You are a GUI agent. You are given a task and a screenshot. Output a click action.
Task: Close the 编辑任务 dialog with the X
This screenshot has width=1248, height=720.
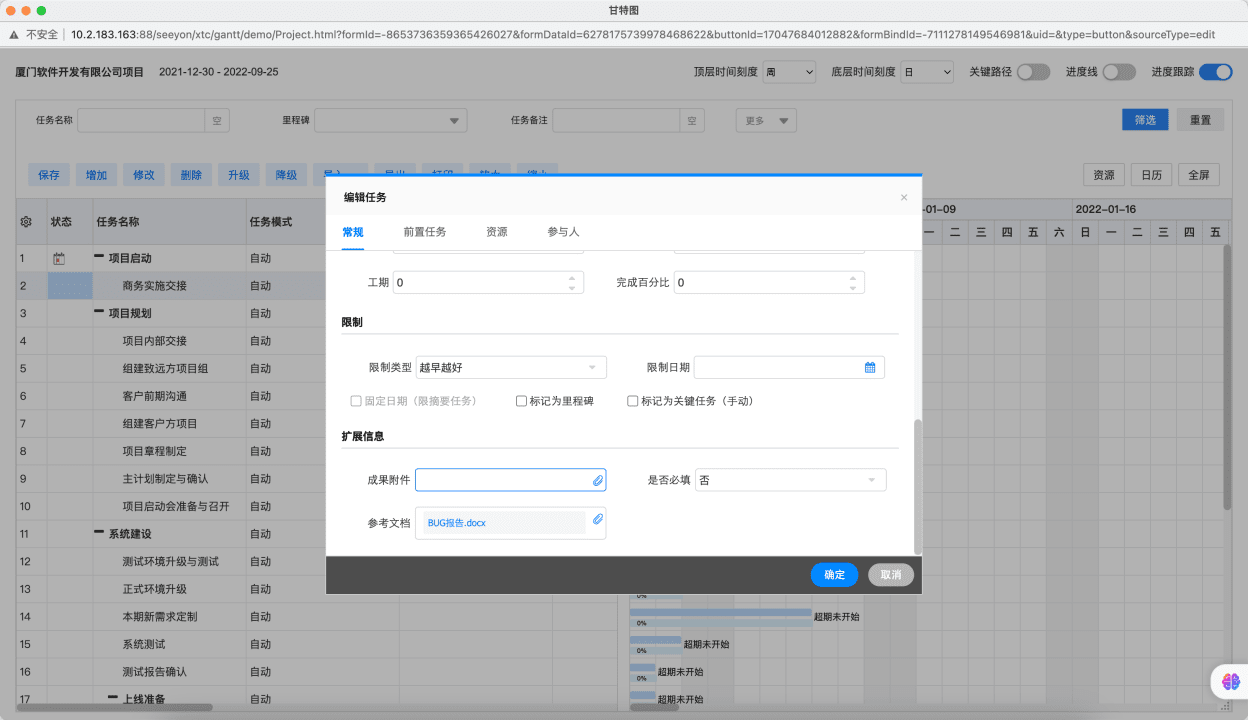904,197
